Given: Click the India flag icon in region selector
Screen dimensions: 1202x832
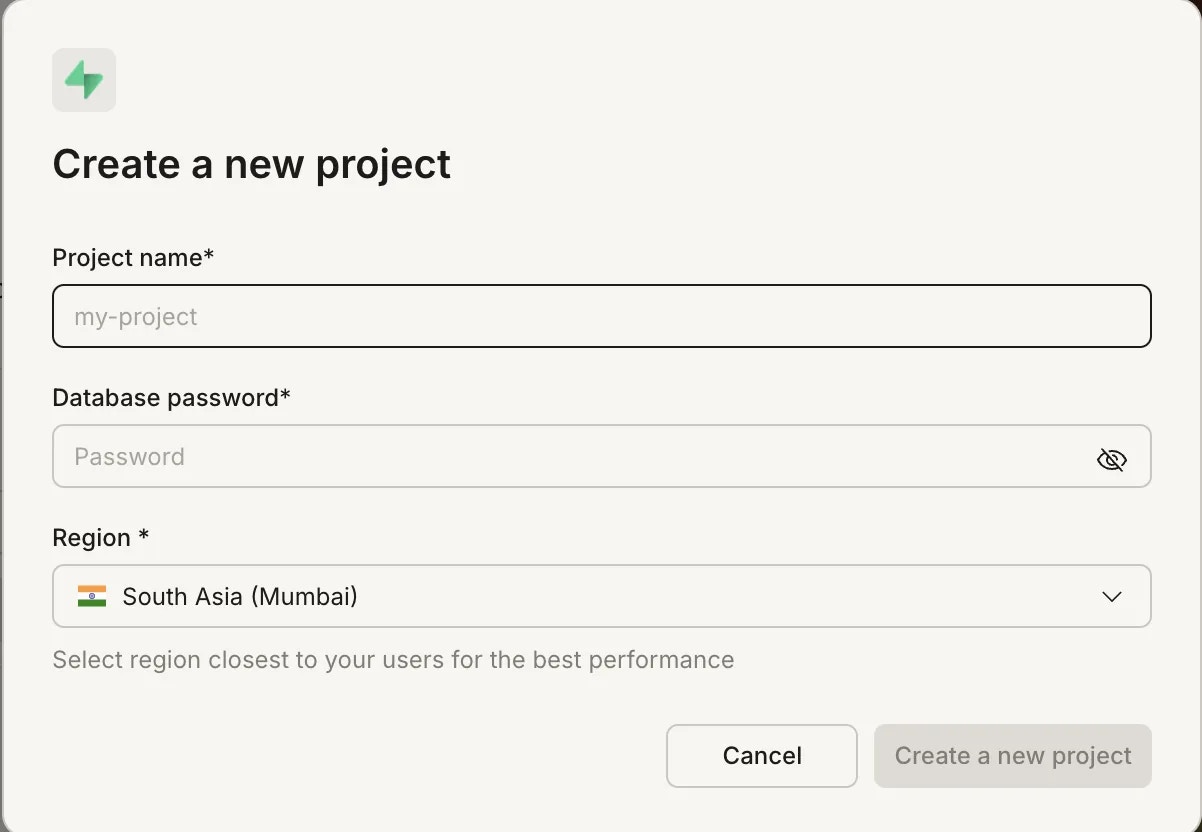Looking at the screenshot, I should coord(94,596).
